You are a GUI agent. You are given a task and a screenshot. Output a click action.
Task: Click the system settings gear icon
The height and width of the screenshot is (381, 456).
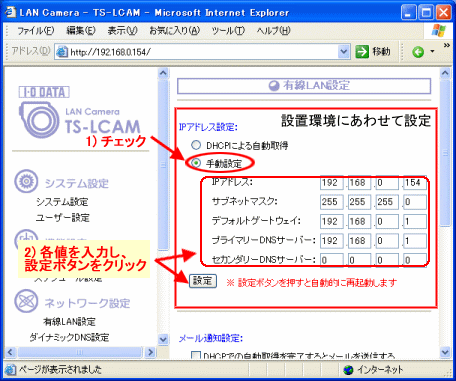coord(26,181)
